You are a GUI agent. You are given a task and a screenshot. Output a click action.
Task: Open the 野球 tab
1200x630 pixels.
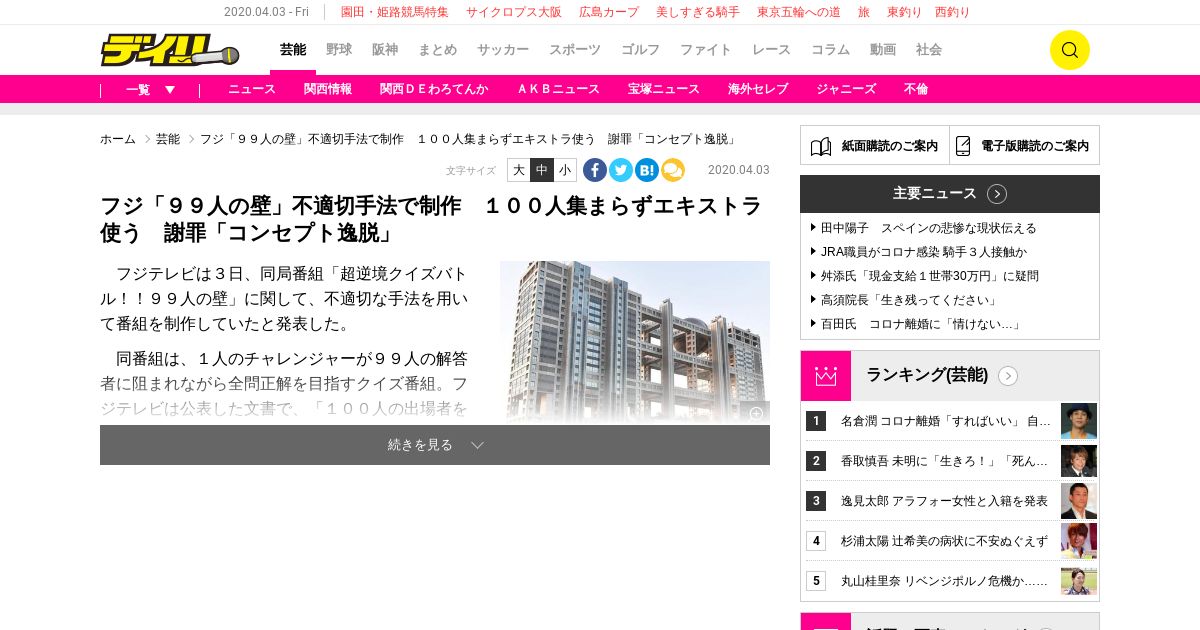[x=339, y=50]
